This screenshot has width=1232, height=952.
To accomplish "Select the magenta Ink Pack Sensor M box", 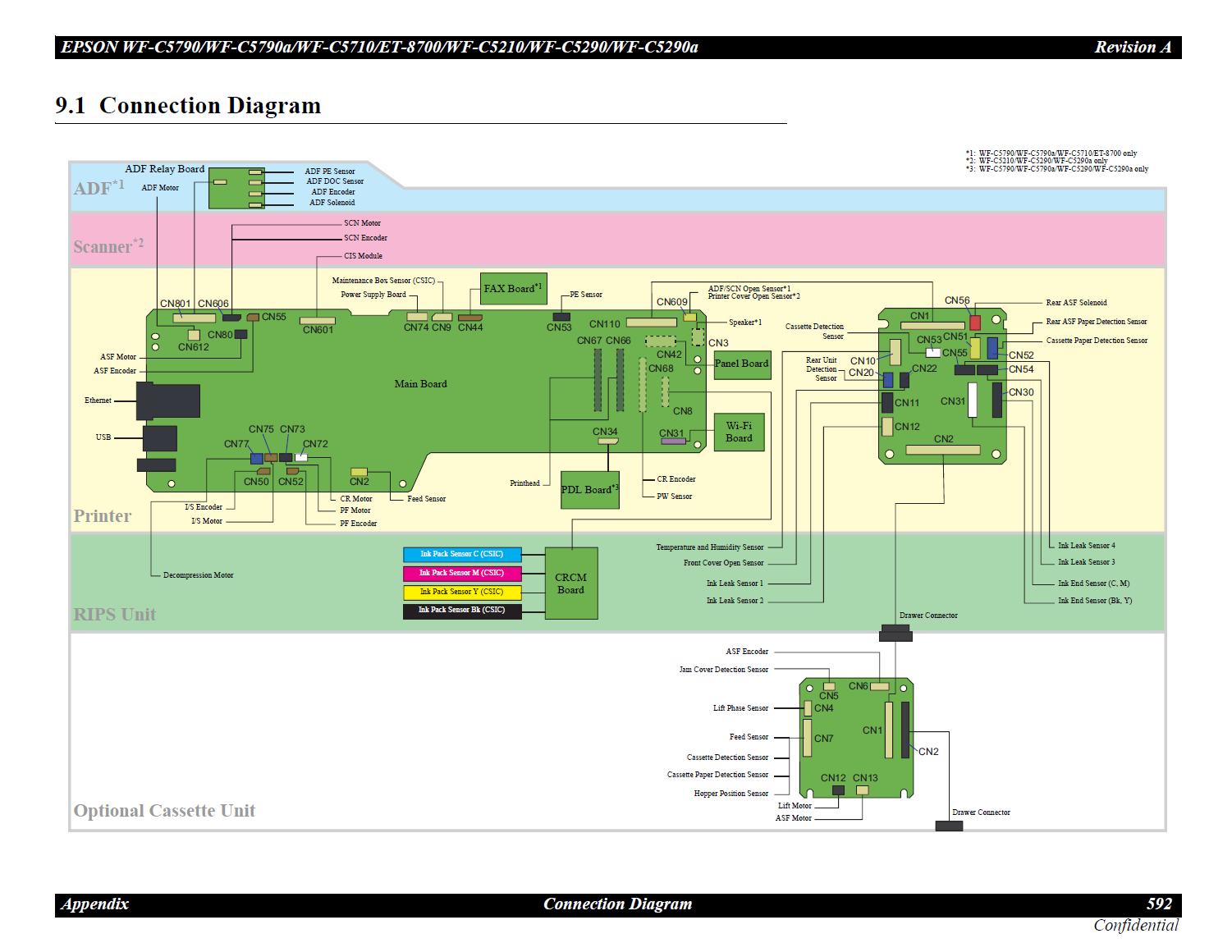I will (x=462, y=574).
